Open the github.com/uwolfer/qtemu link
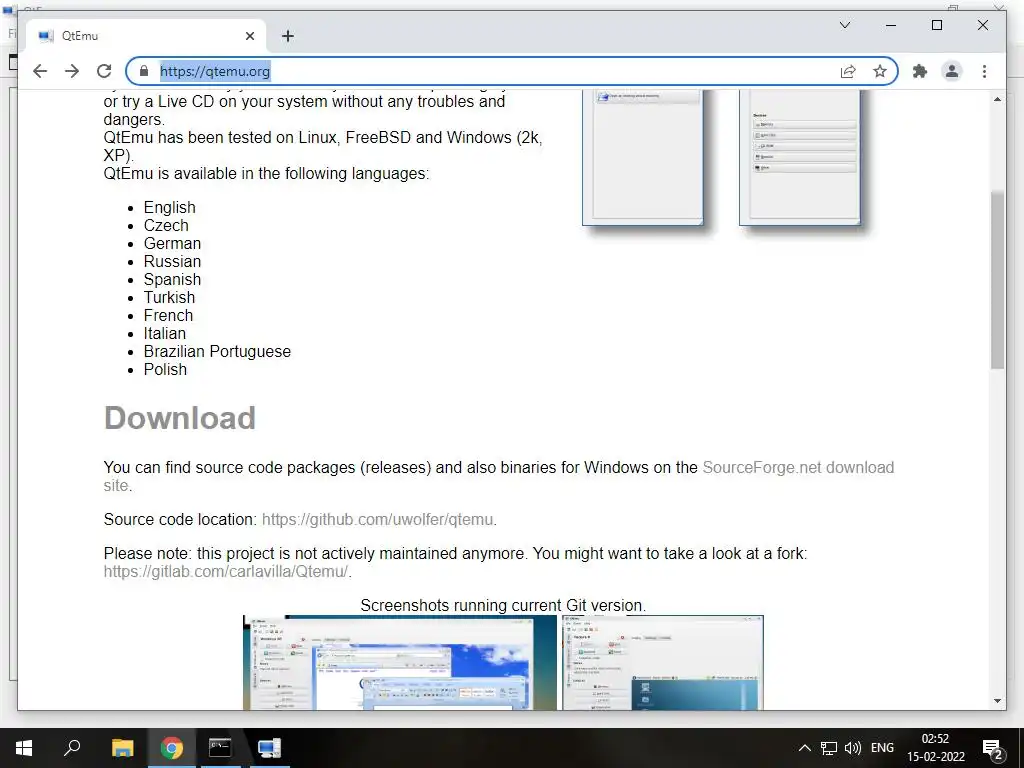Viewport: 1024px width, 768px height. pyautogui.click(x=377, y=519)
